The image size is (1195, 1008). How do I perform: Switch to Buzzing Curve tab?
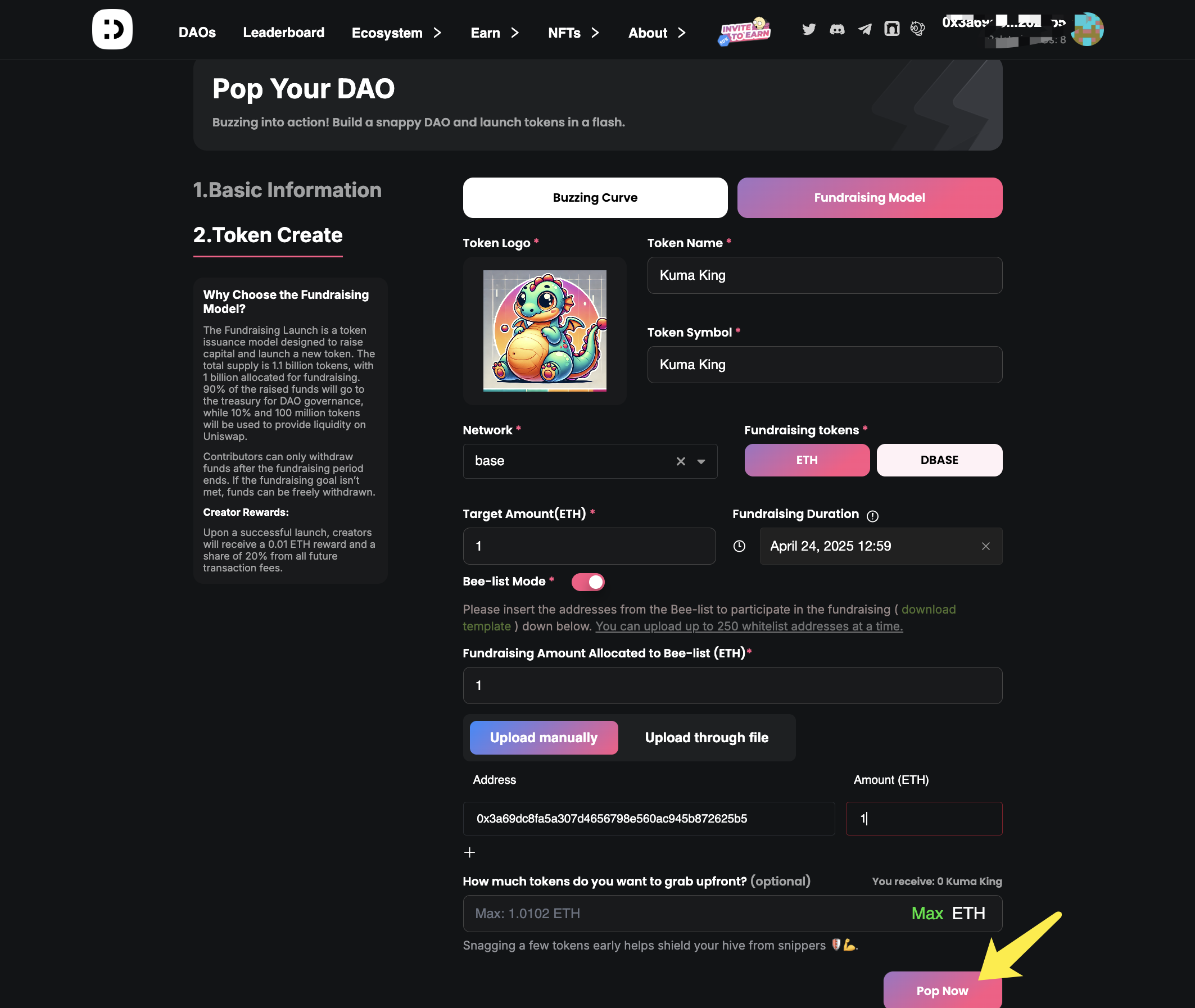click(595, 198)
